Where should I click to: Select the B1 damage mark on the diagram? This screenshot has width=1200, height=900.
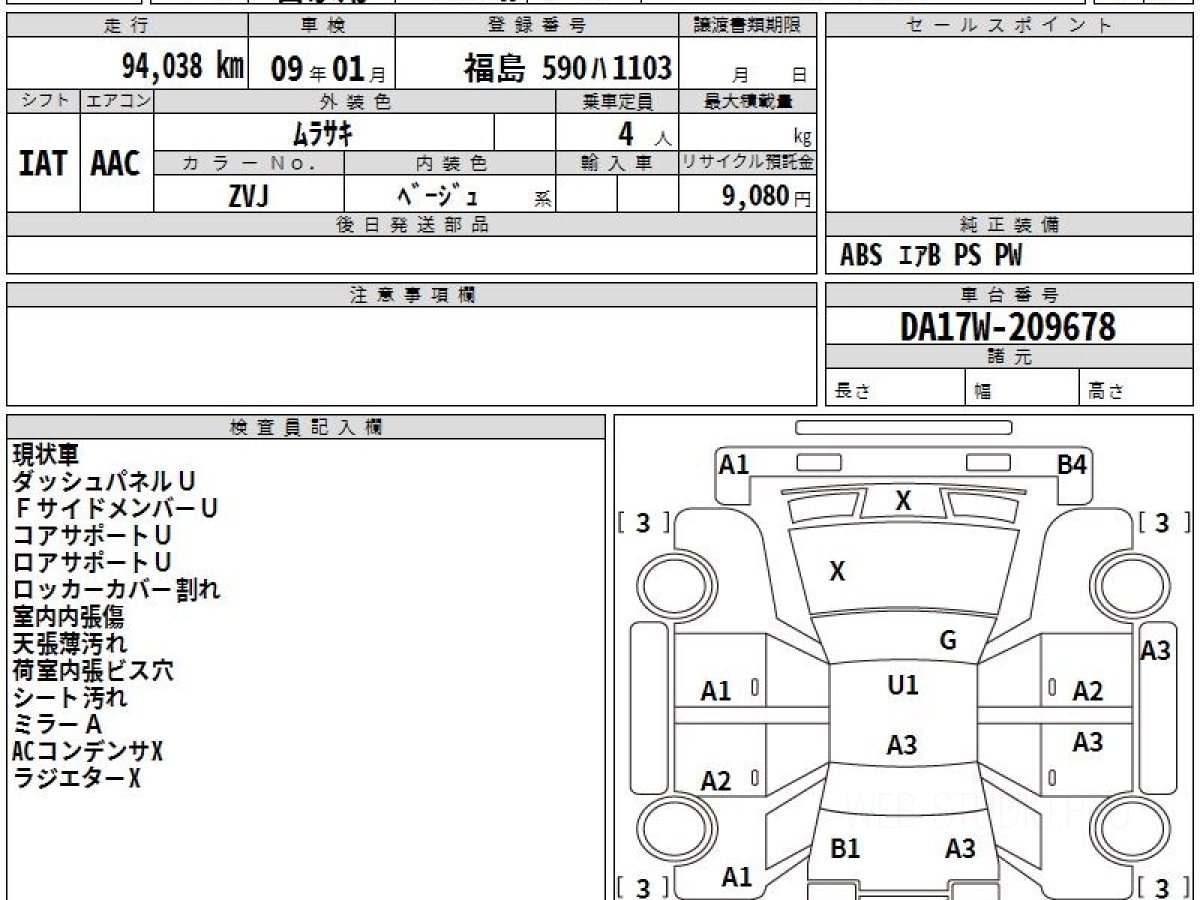click(x=845, y=849)
